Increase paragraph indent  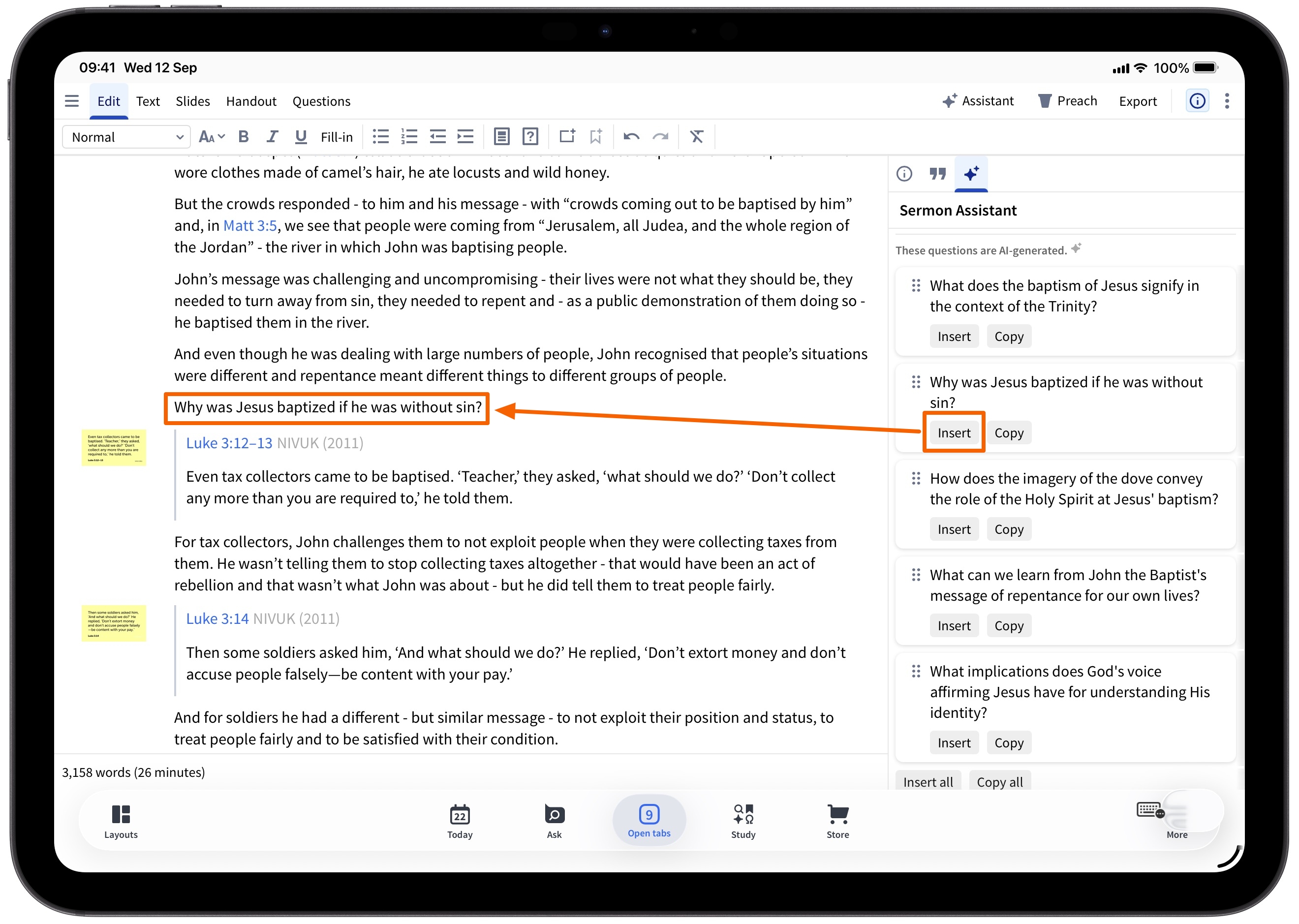pyautogui.click(x=465, y=137)
